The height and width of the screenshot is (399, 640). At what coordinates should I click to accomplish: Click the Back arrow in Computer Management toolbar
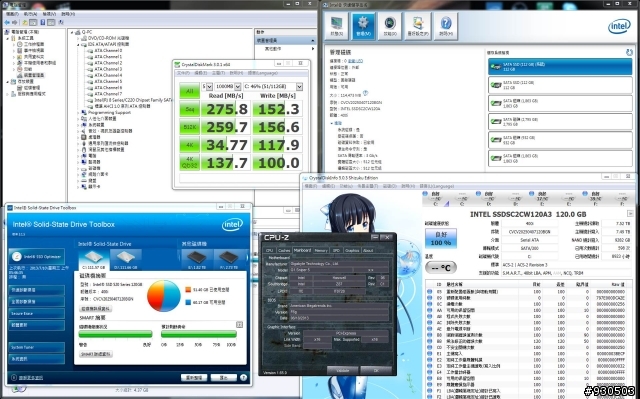(x=7, y=22)
